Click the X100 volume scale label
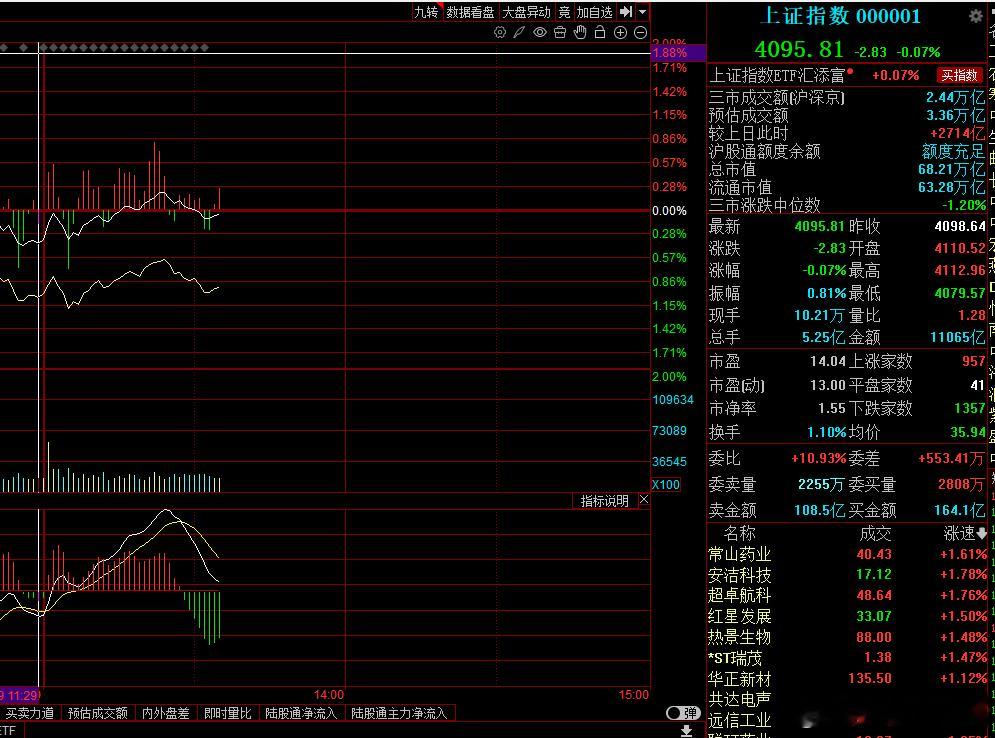 [x=666, y=484]
